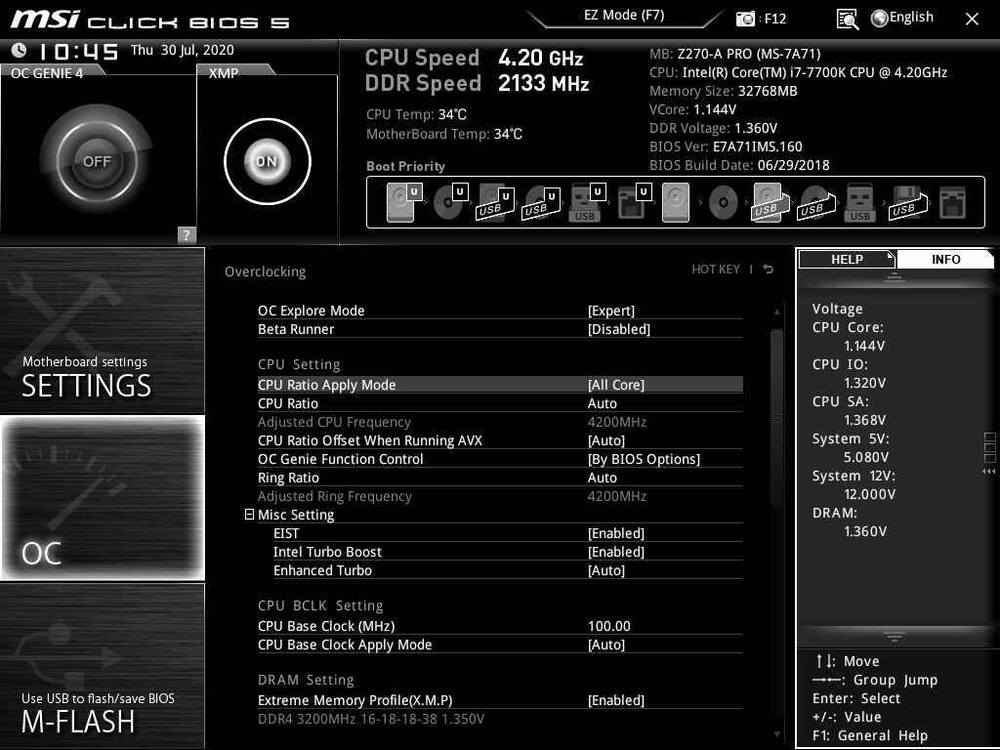Click the OC GENIE 4 tab label
Image resolution: width=1000 pixels, height=750 pixels.
click(x=47, y=73)
